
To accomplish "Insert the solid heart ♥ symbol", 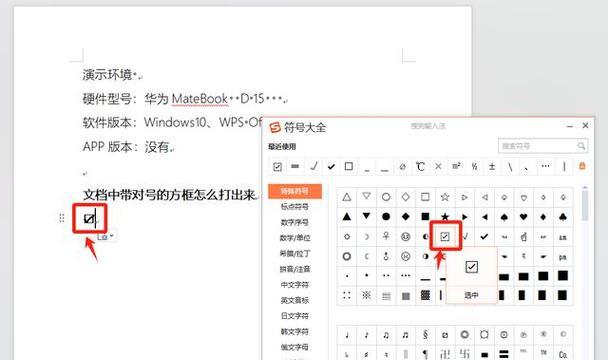I will 524,217.
